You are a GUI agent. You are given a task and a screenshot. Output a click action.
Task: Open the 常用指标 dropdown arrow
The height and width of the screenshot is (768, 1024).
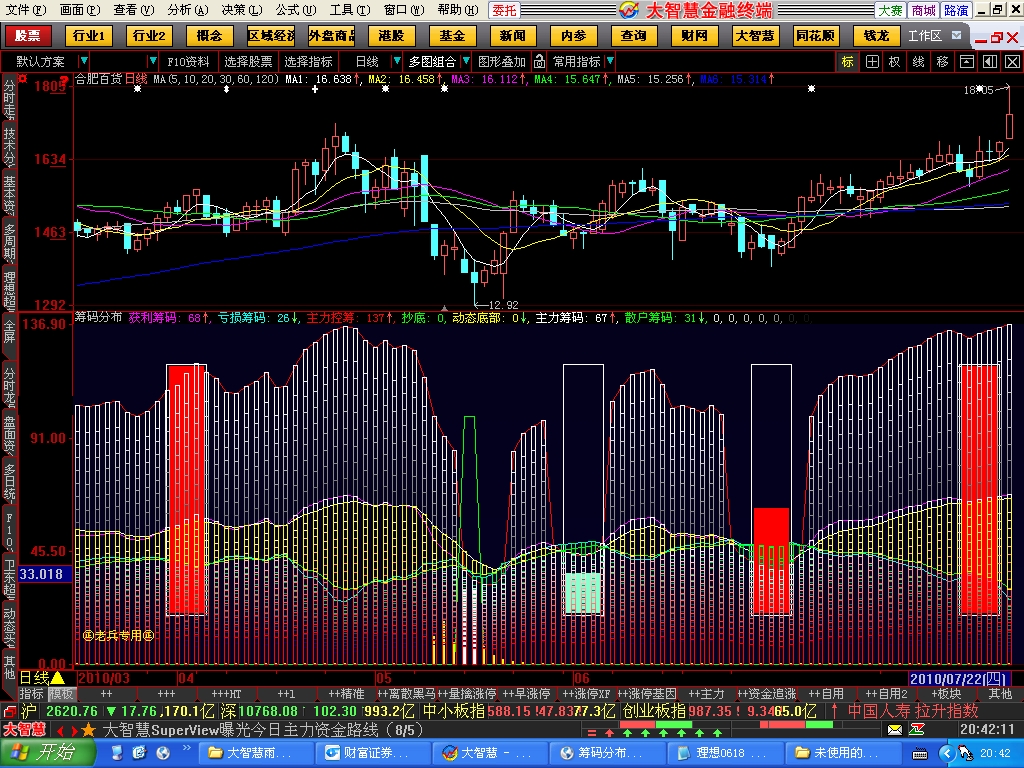coord(610,61)
